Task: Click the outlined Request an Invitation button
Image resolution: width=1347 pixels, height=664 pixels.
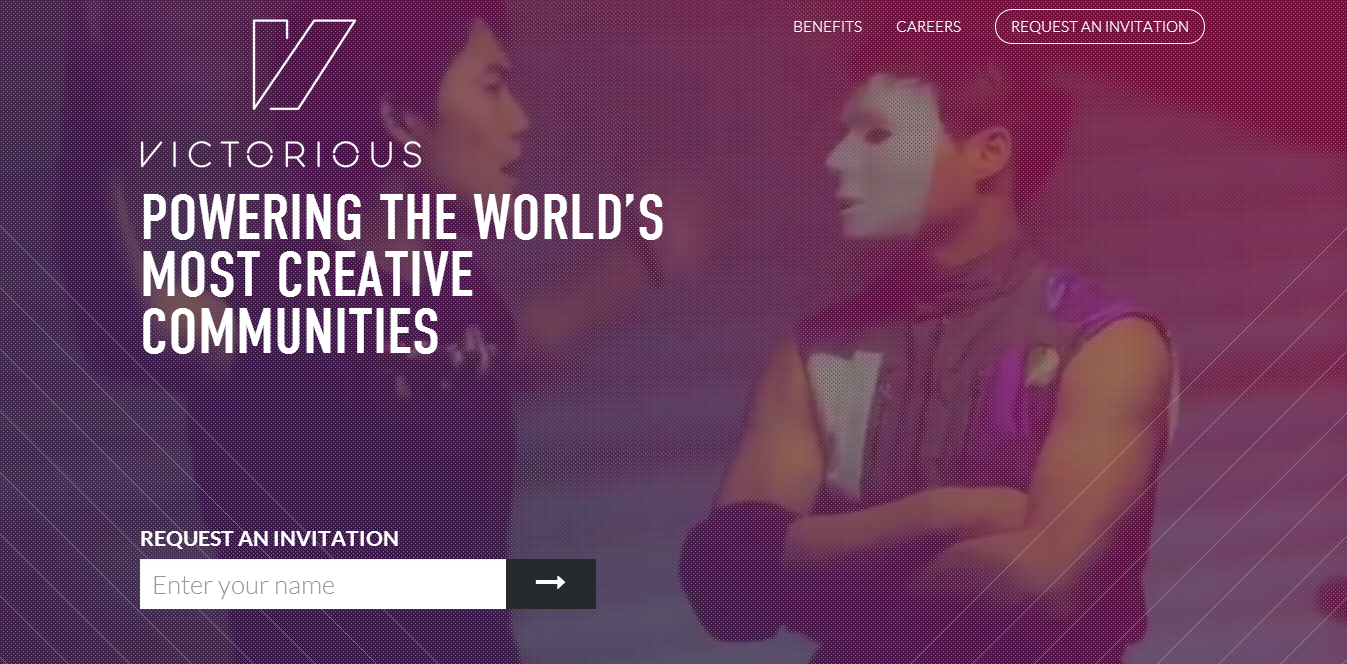Action: [x=1100, y=27]
